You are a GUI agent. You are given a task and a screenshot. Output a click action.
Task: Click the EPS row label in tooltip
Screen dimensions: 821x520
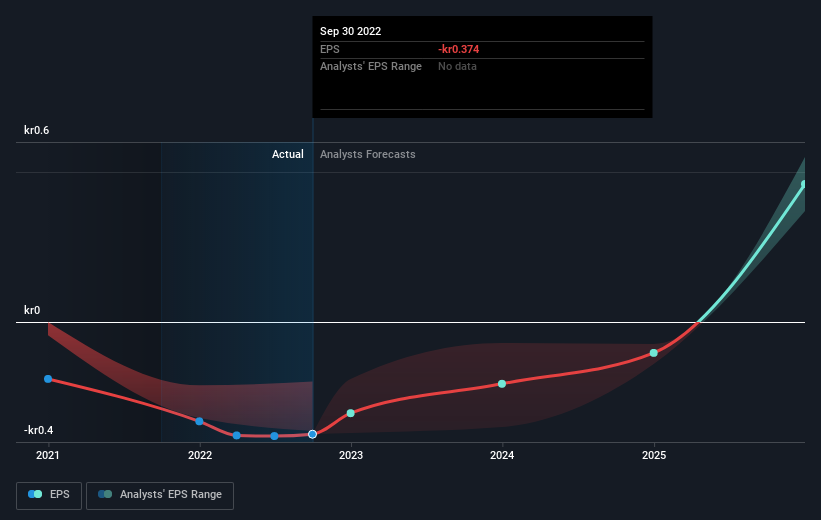tap(330, 49)
